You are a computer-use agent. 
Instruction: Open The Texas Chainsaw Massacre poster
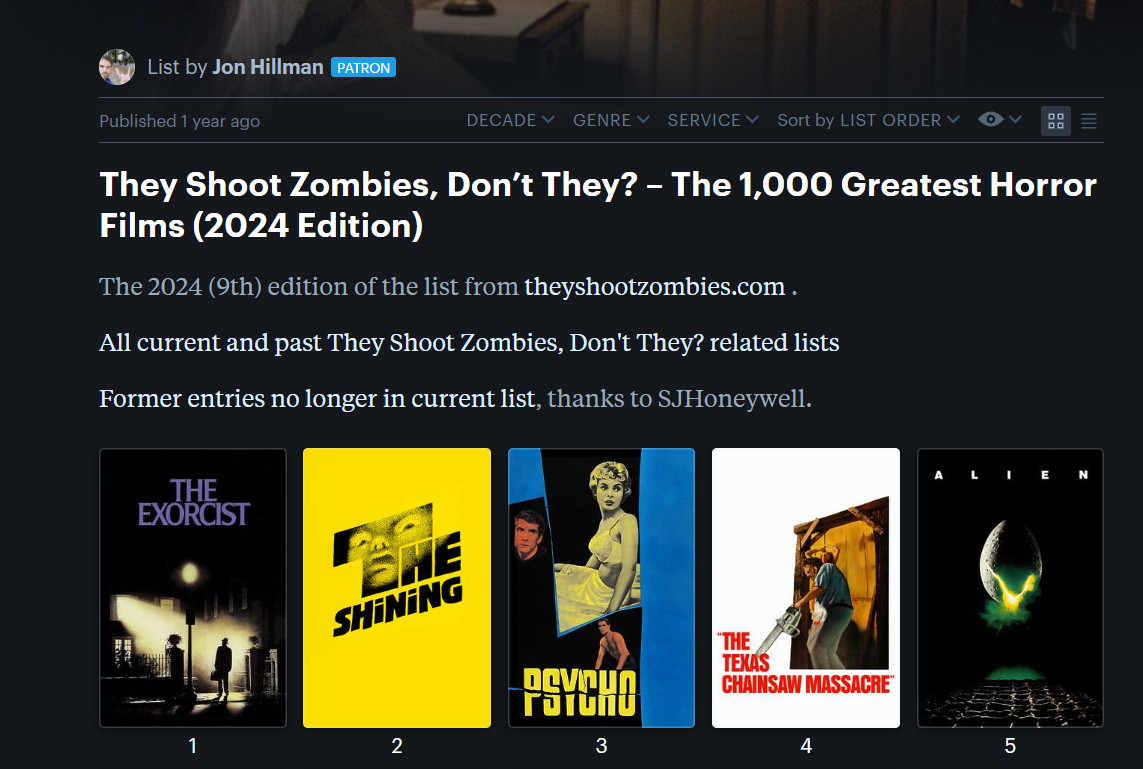[x=805, y=588]
